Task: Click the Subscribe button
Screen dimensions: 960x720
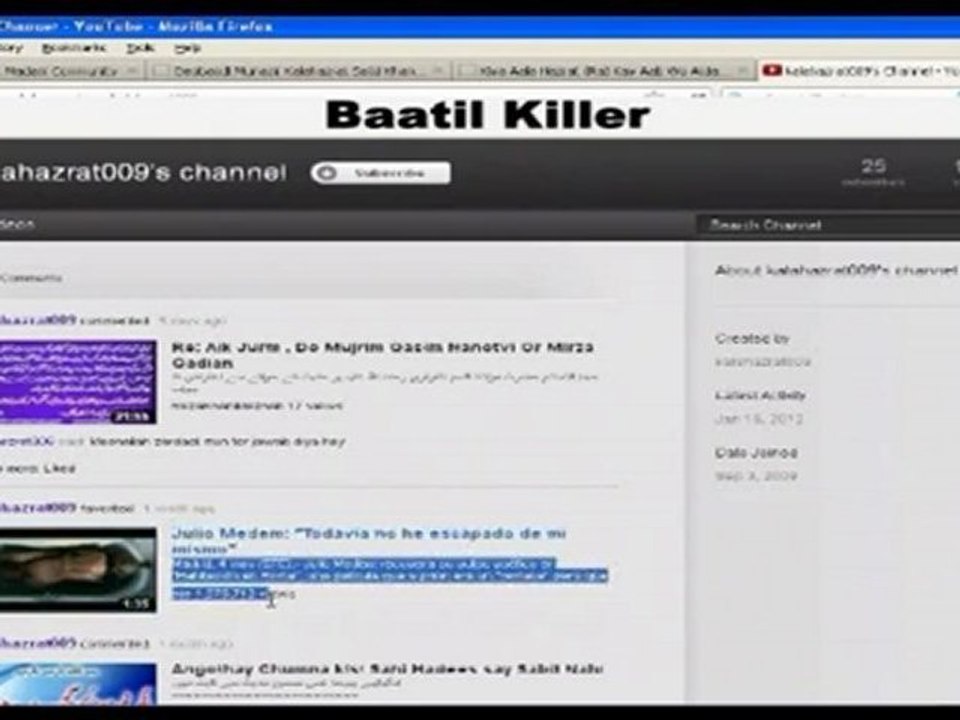Action: [380, 173]
